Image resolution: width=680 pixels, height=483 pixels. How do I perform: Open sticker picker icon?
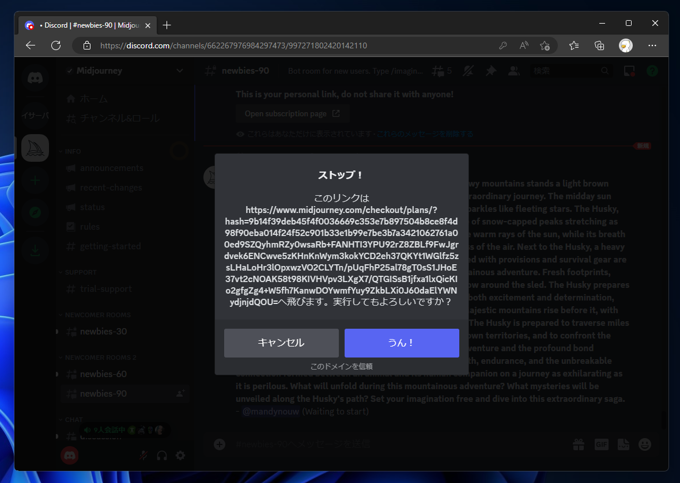click(x=623, y=444)
